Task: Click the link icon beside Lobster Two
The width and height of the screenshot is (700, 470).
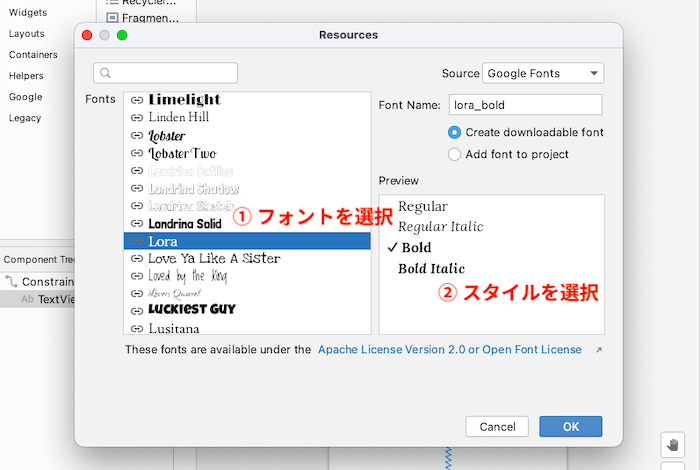Action: tap(137, 153)
